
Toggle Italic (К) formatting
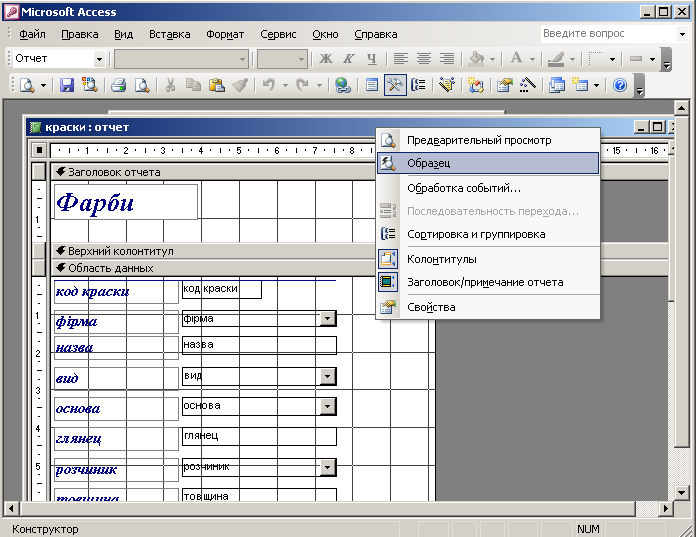point(349,58)
